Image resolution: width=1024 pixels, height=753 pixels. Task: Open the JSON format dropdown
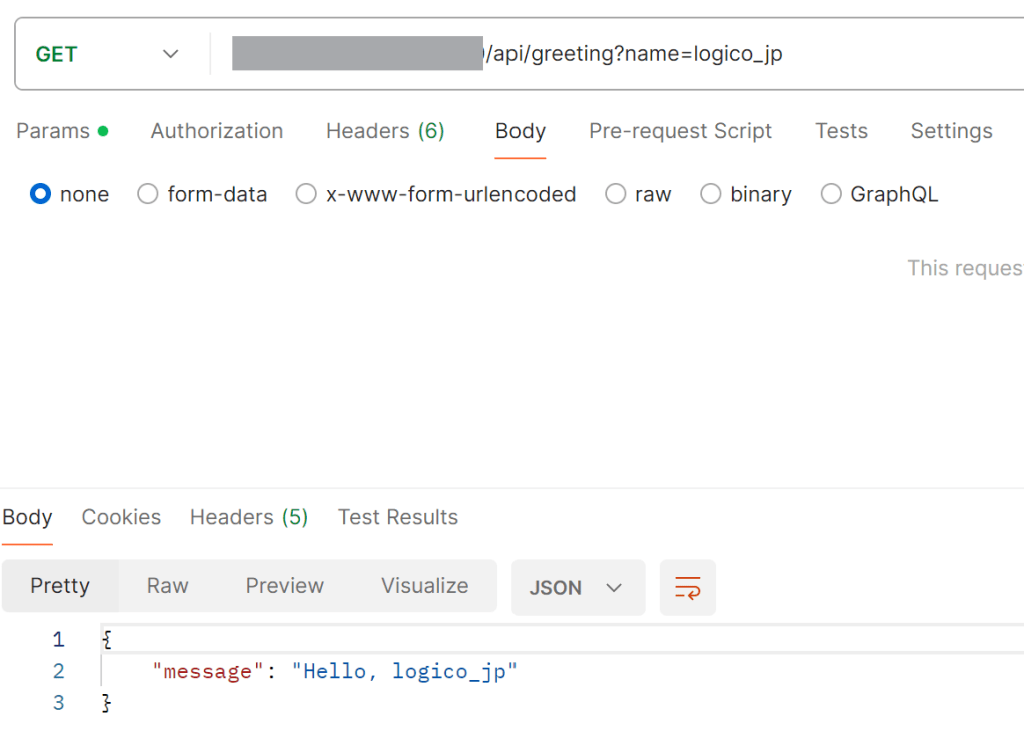pyautogui.click(x=577, y=587)
